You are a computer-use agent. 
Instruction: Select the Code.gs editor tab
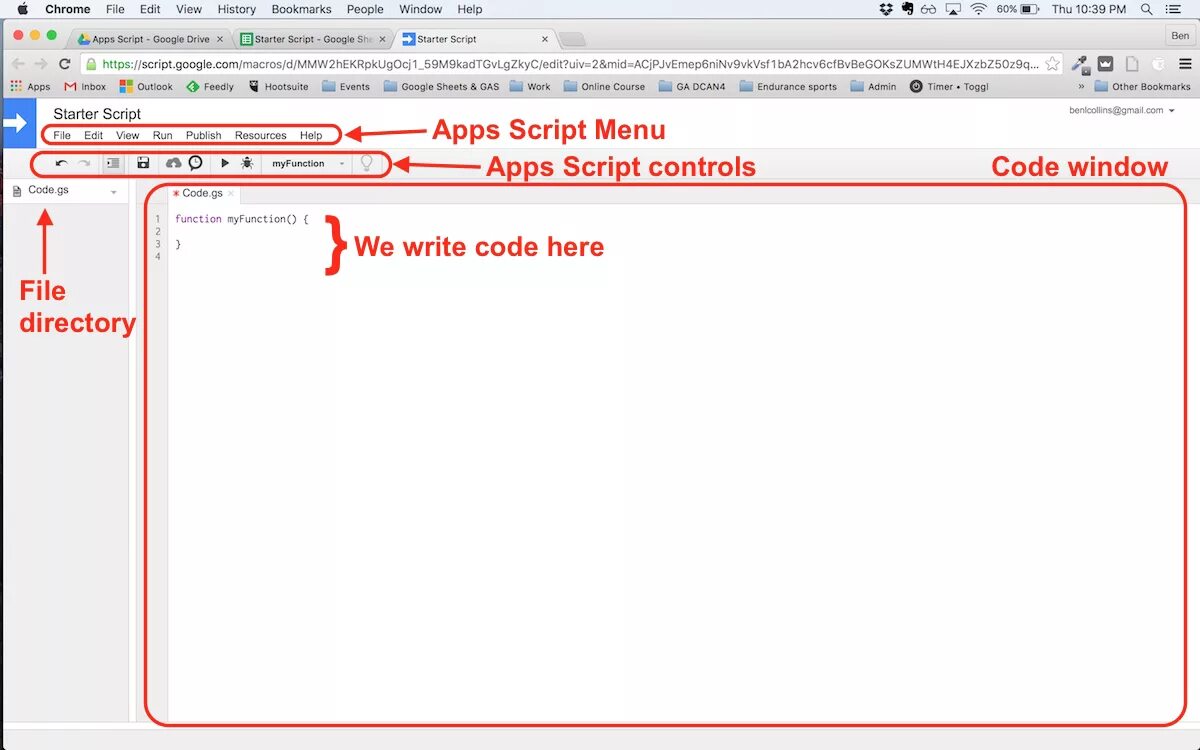(x=202, y=193)
